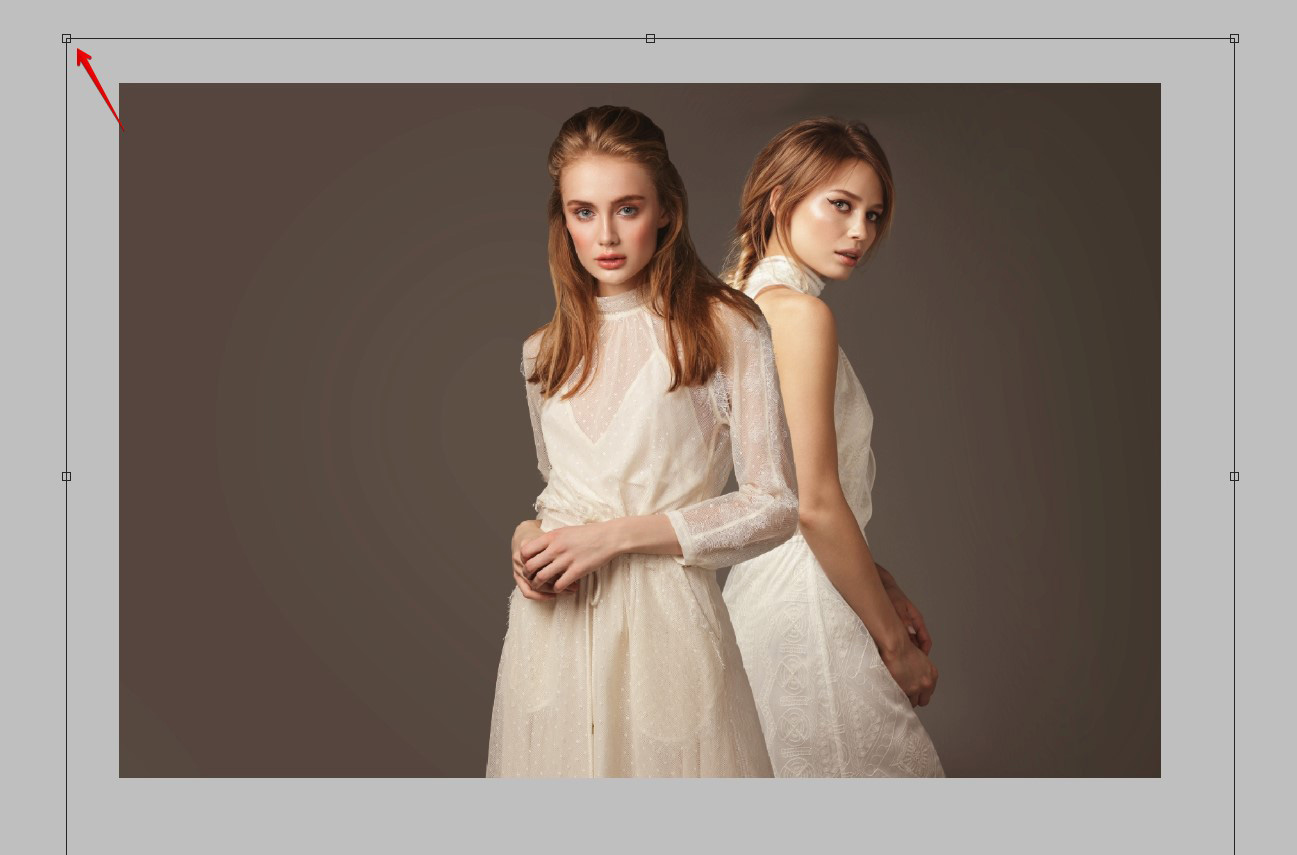Screen dimensions: 1297x855
Task: Click the red arrow annotation
Action: click(98, 85)
